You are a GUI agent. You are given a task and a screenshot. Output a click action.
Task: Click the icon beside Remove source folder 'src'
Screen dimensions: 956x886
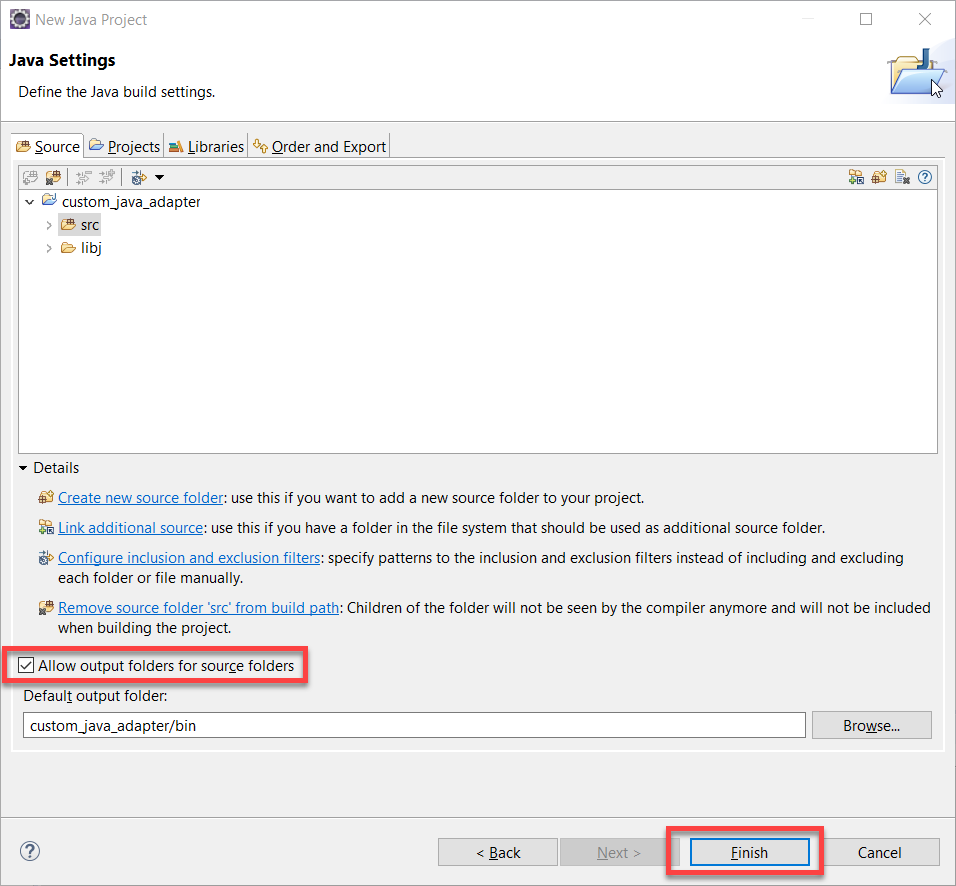(46, 607)
